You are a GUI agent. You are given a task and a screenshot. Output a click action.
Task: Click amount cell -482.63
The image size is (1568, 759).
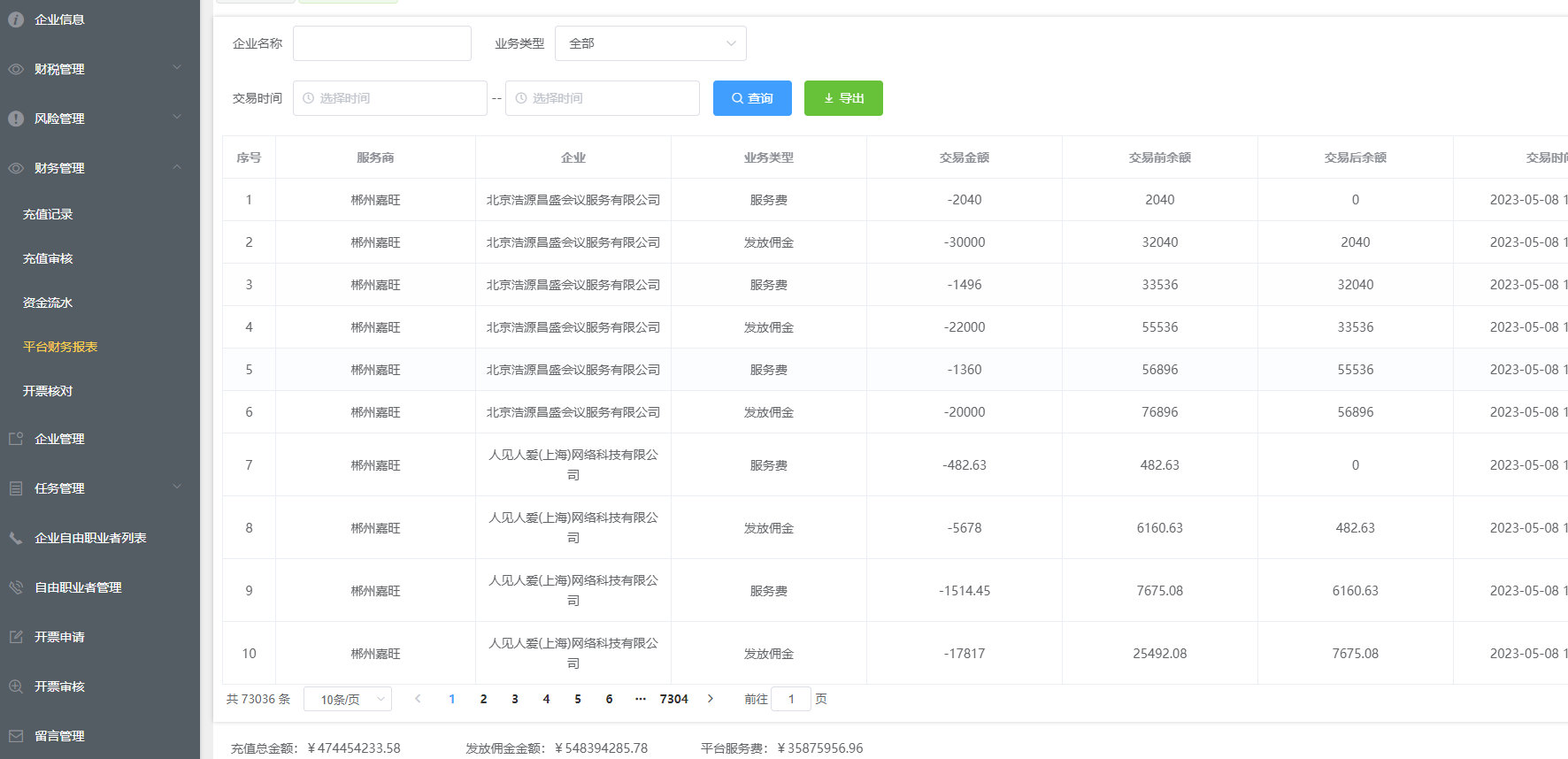(965, 465)
